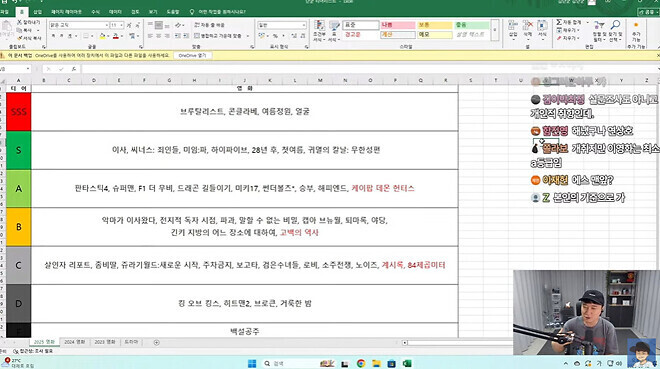Click the Paste clipboard icon
Image resolution: width=660 pixels, height=369 pixels.
[7, 26]
